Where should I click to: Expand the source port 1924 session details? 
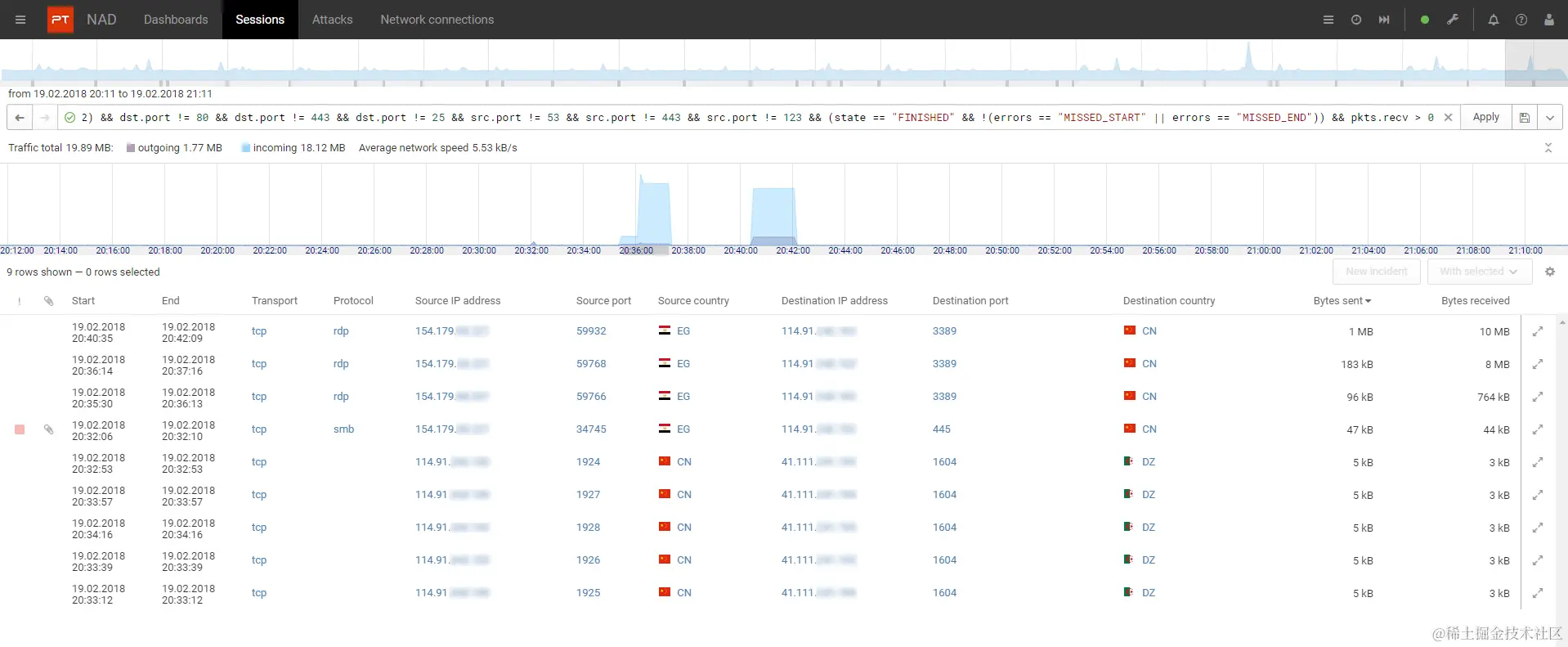coord(1538,462)
